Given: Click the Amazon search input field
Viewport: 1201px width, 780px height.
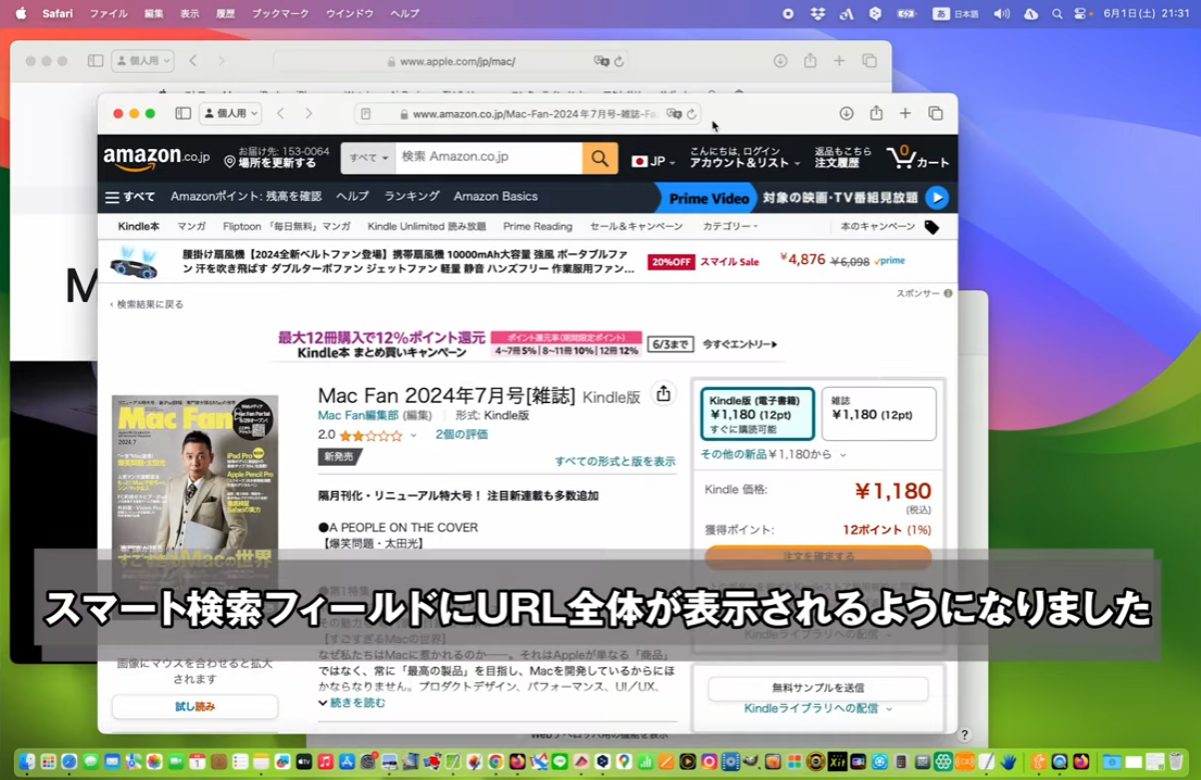Looking at the screenshot, I should coord(489,158).
